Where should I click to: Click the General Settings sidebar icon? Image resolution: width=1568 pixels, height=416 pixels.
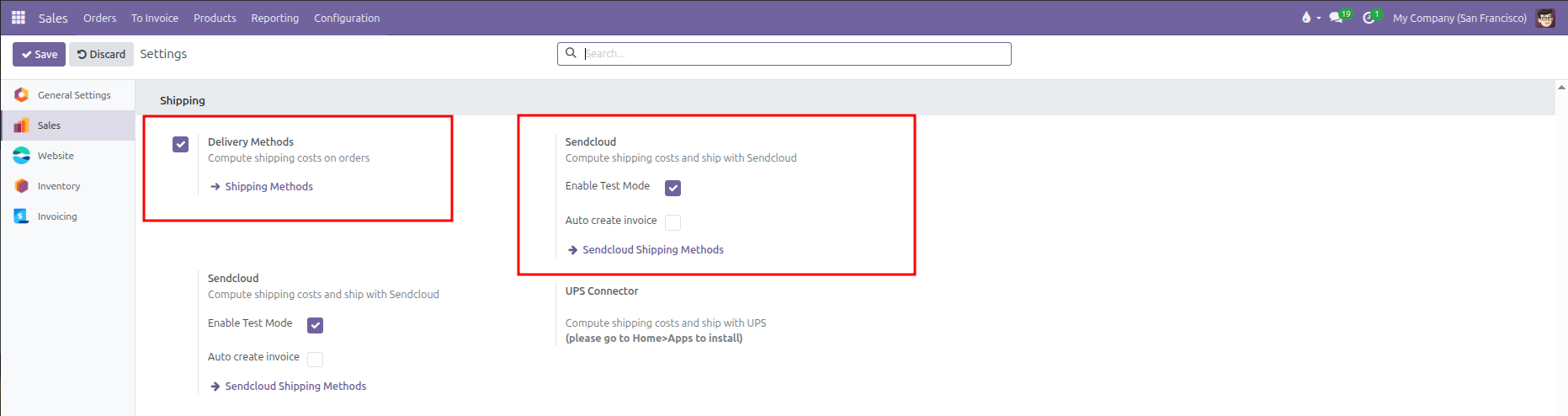coord(22,95)
